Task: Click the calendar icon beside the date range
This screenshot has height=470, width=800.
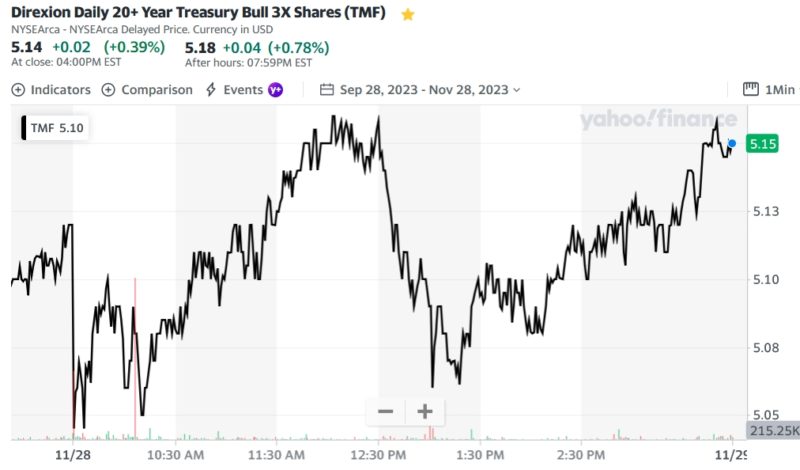Action: coord(326,90)
